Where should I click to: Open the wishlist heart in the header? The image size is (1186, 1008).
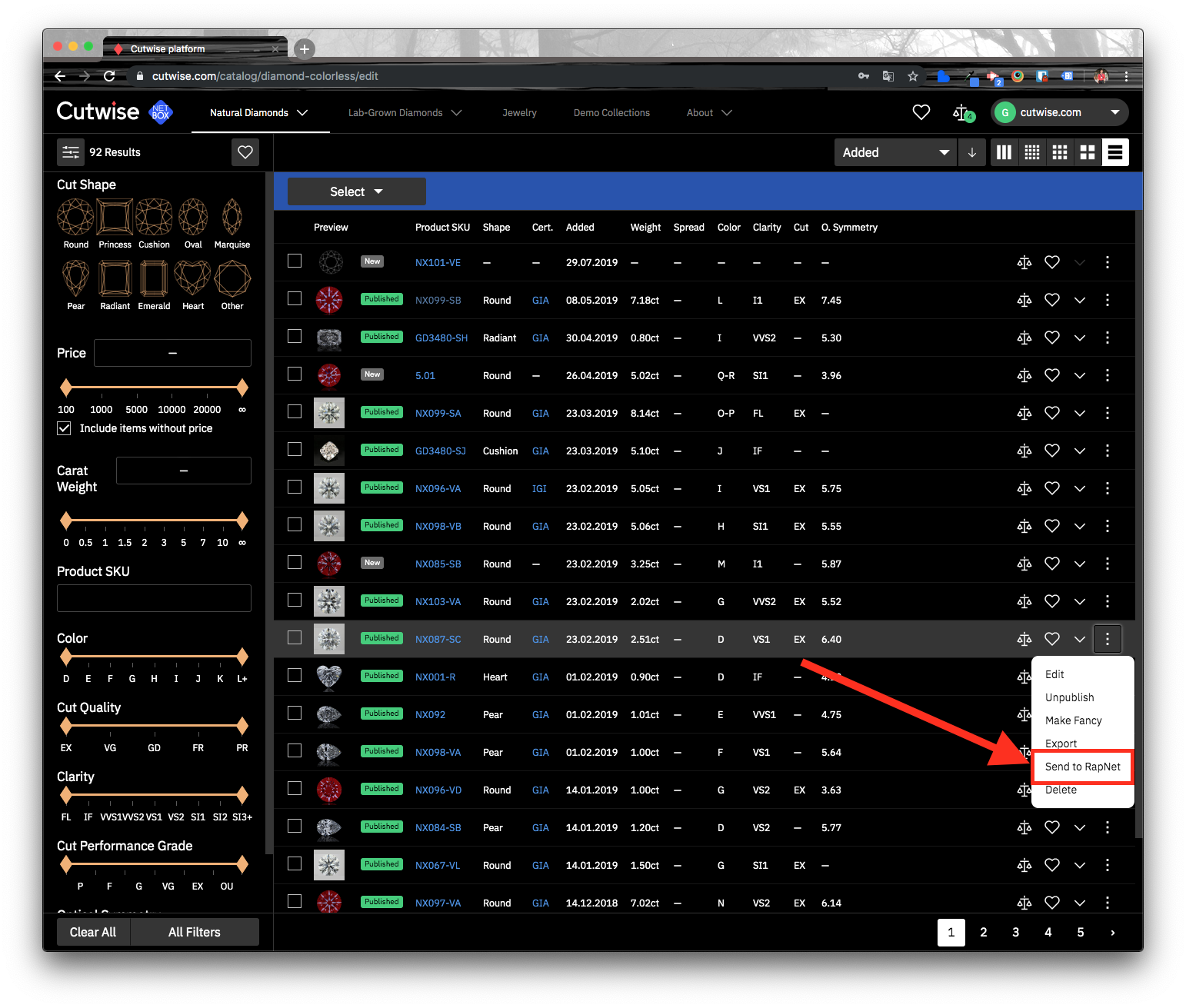point(921,112)
